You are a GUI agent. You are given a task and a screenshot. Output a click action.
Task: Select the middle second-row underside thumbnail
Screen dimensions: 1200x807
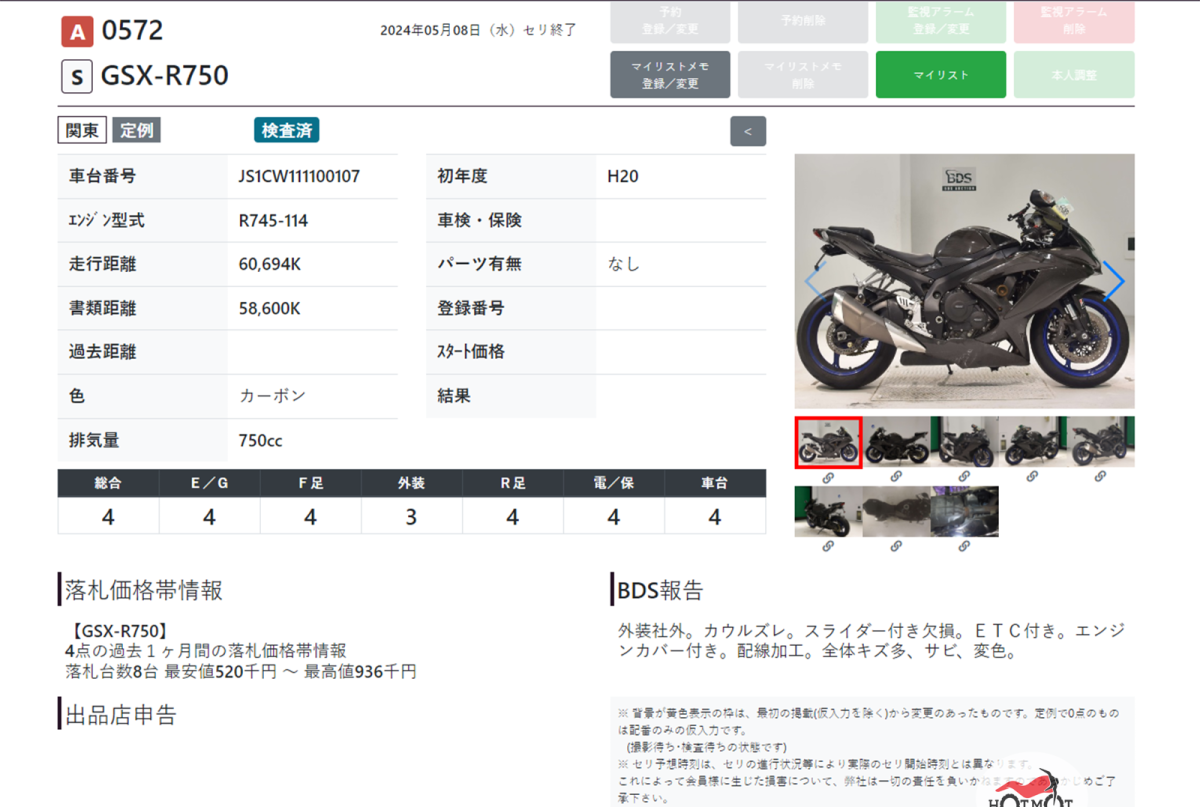(897, 511)
